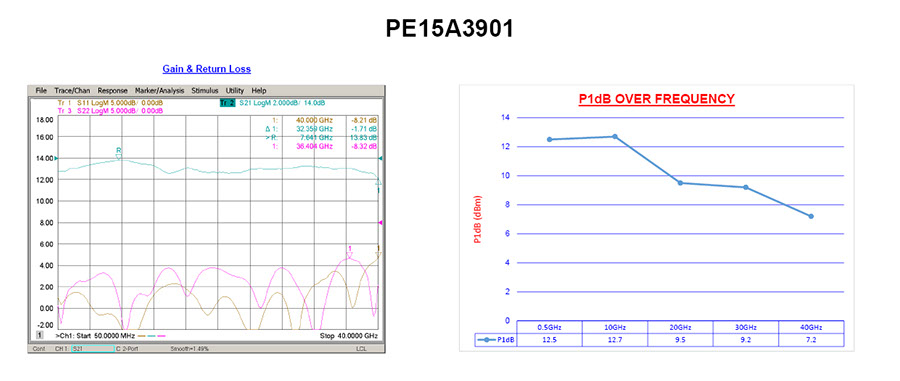Click the PE15A3901 page heading
Viewport: 900px width, 381px height.
click(449, 29)
